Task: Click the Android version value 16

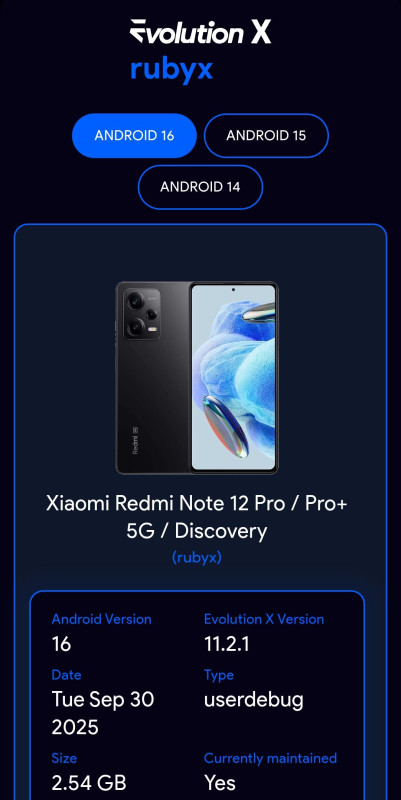Action: click(x=61, y=644)
